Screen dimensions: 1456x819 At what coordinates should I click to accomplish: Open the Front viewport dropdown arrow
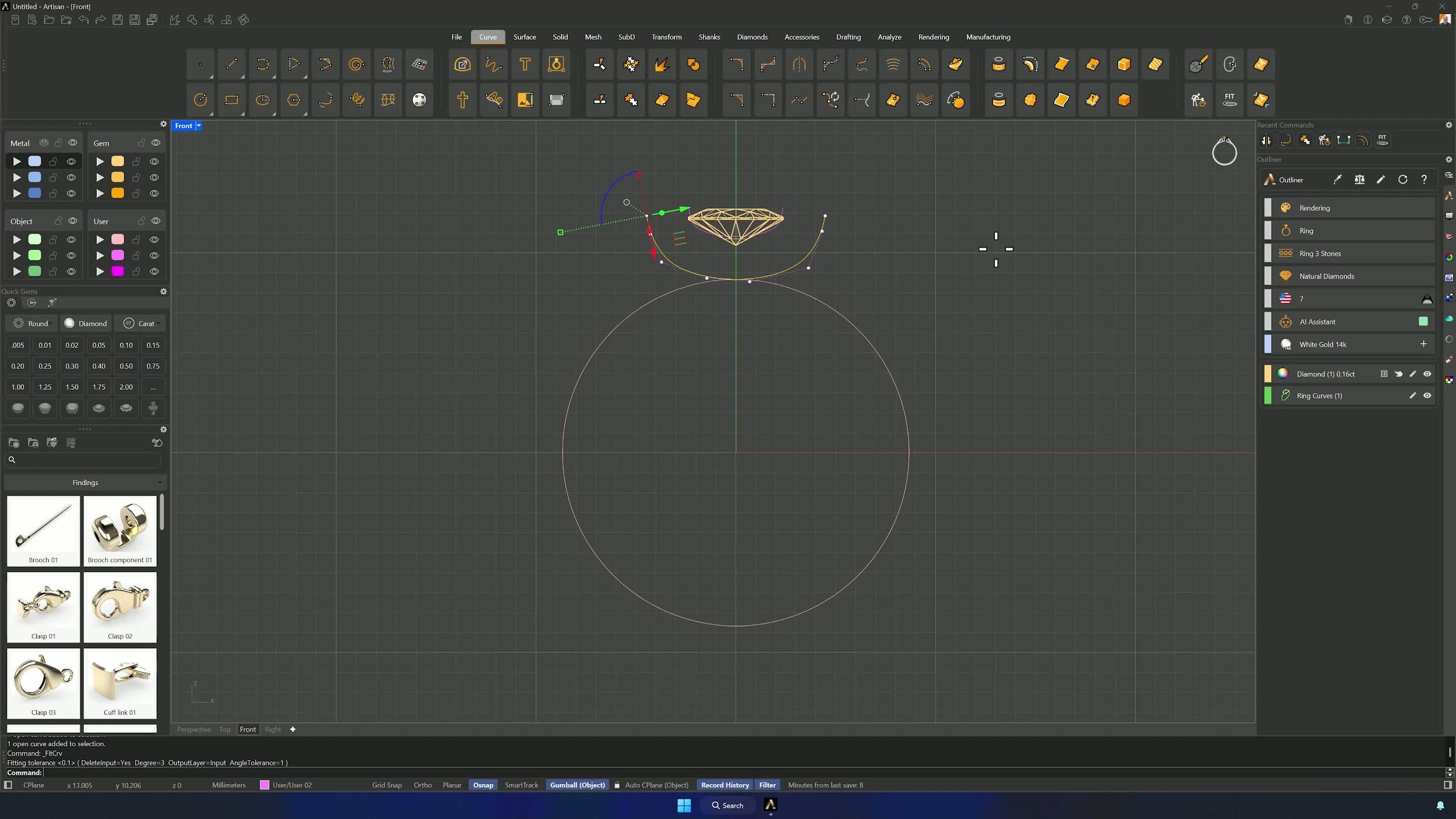[x=199, y=126]
